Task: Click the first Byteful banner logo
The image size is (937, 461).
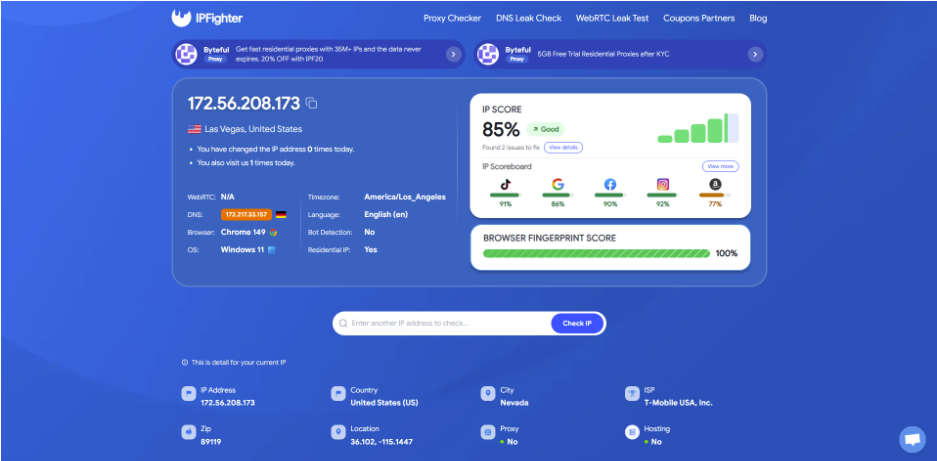Action: tap(186, 54)
